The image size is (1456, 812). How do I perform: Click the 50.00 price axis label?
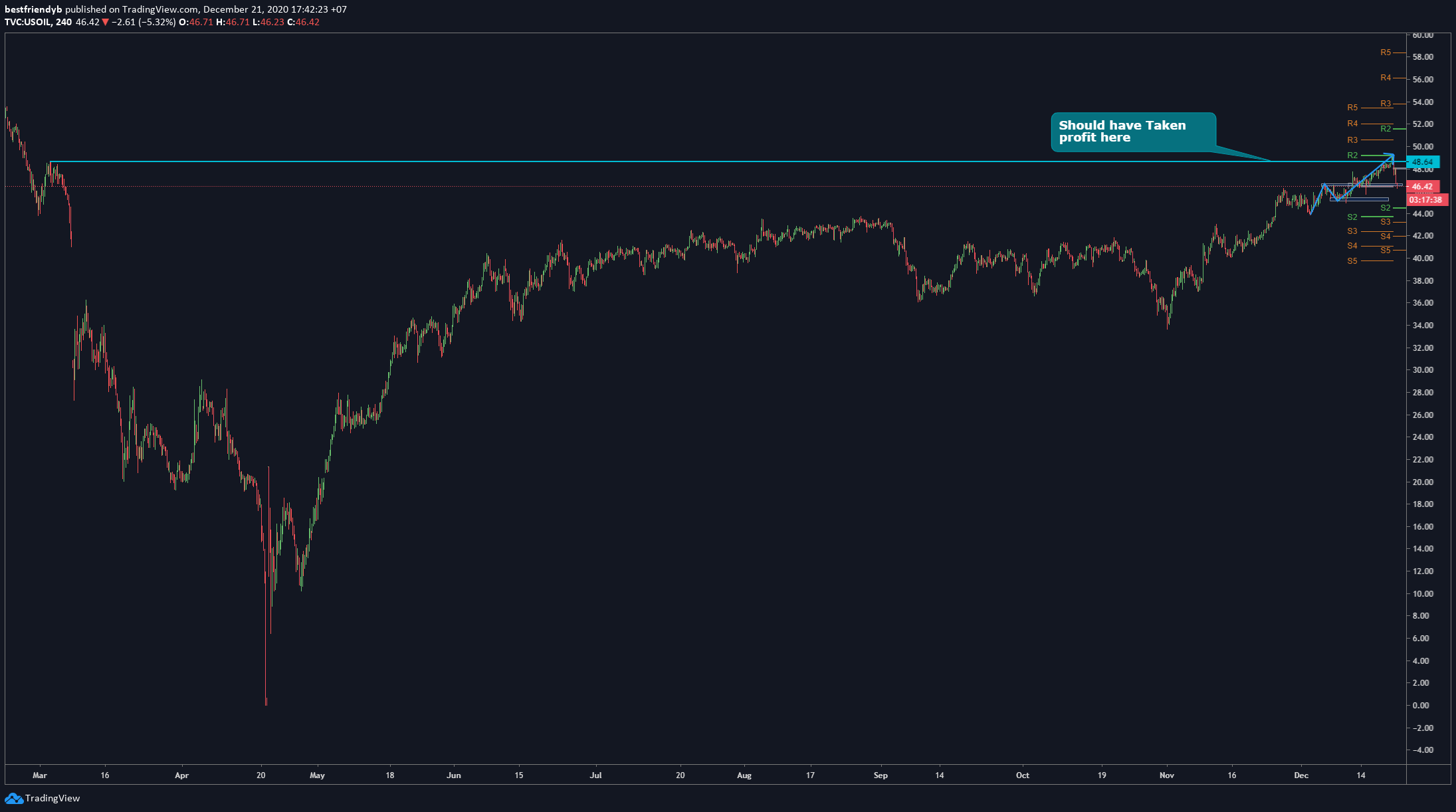pos(1423,146)
